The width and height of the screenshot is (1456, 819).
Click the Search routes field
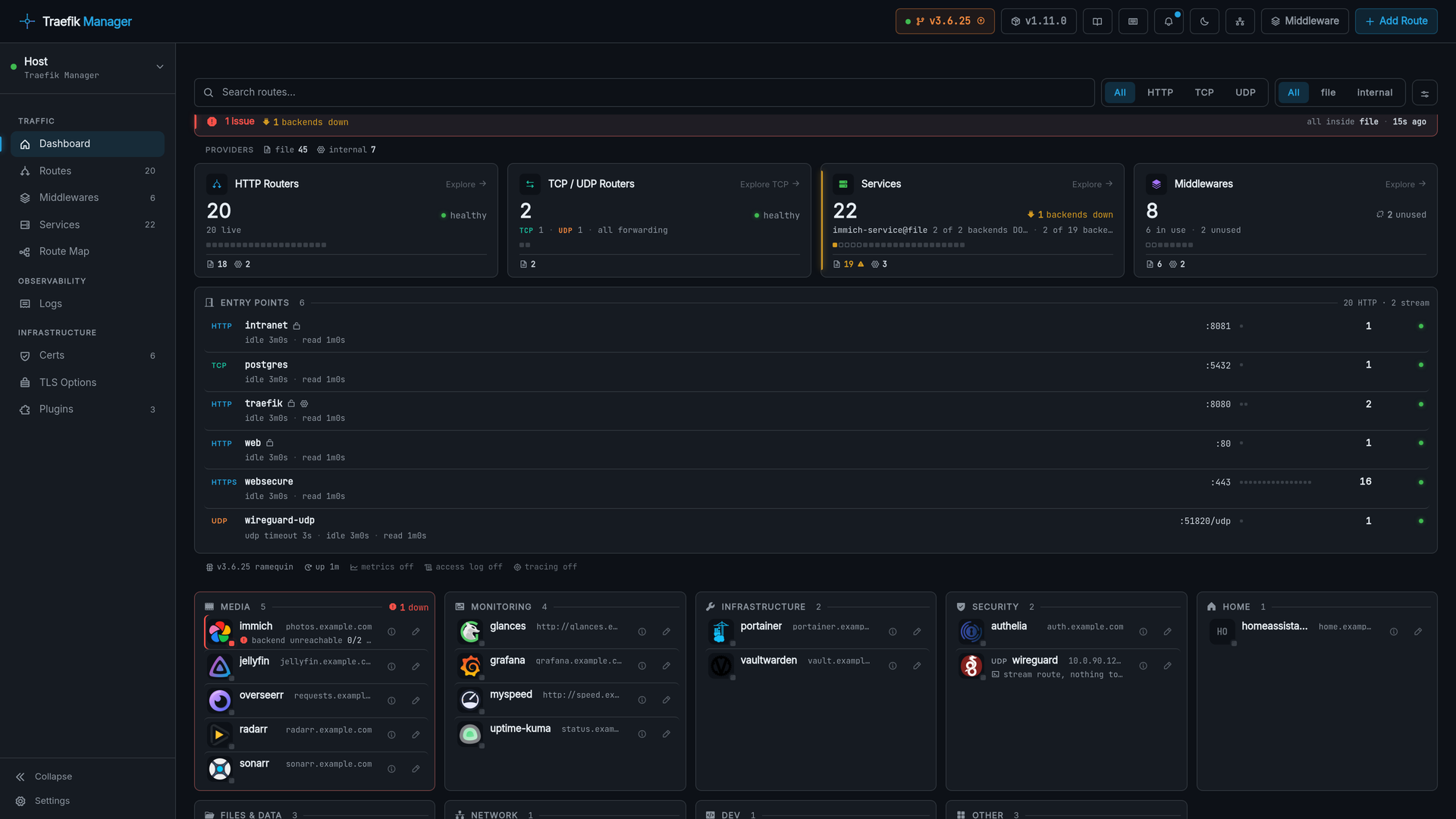[644, 93]
